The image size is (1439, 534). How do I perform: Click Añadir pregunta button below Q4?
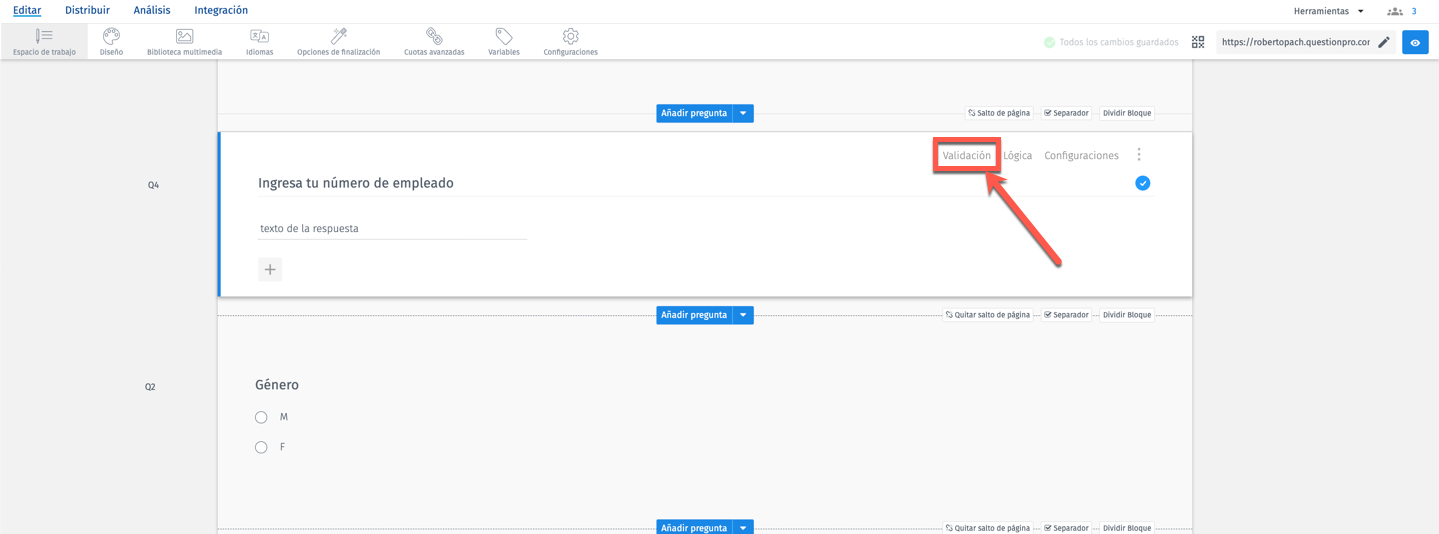(x=694, y=315)
